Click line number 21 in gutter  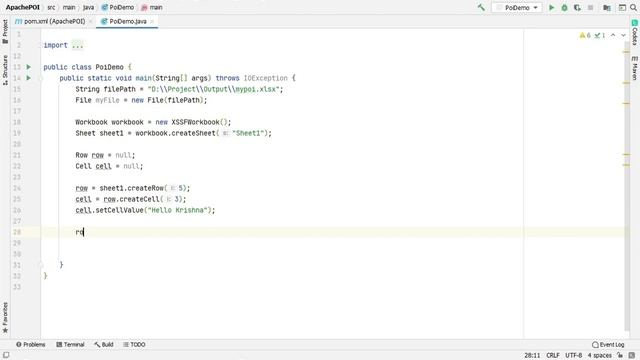click(x=17, y=155)
